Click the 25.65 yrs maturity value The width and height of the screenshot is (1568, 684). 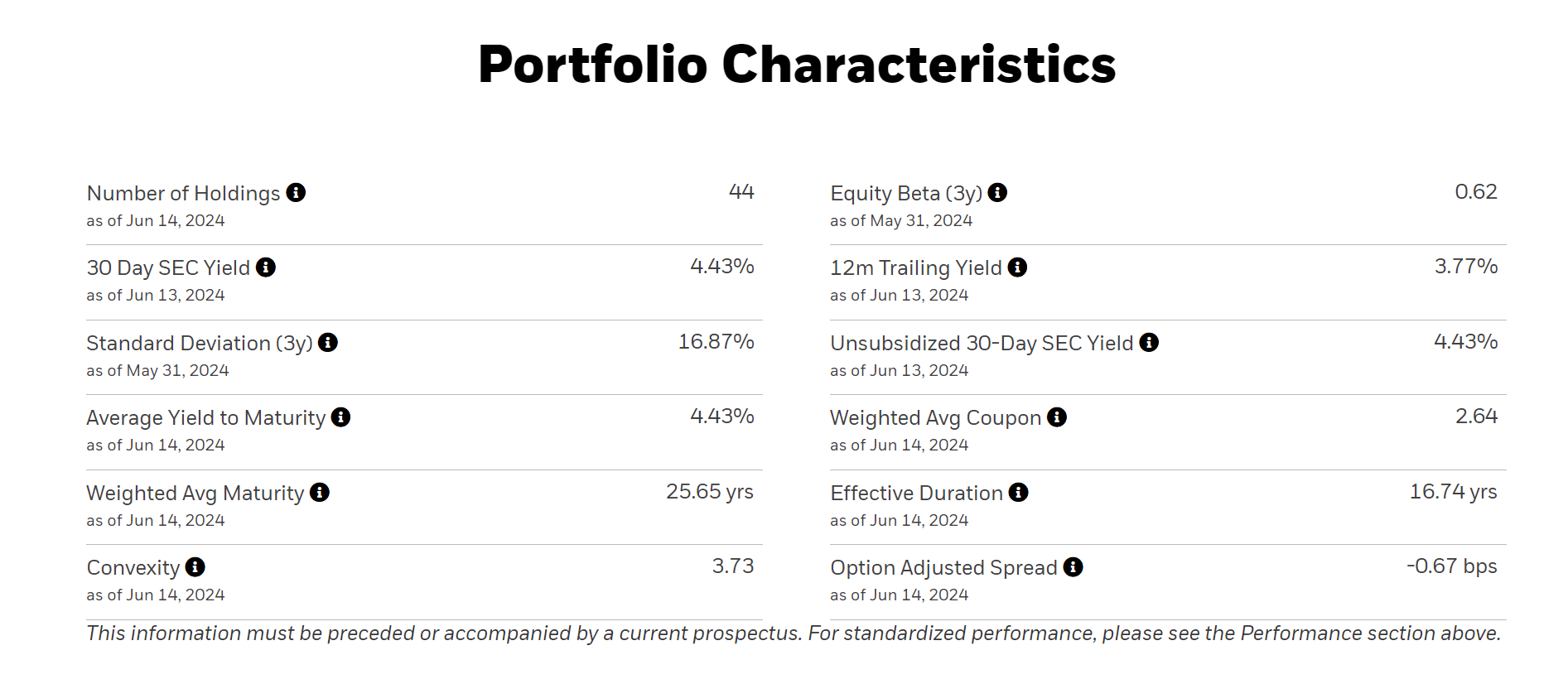[709, 492]
